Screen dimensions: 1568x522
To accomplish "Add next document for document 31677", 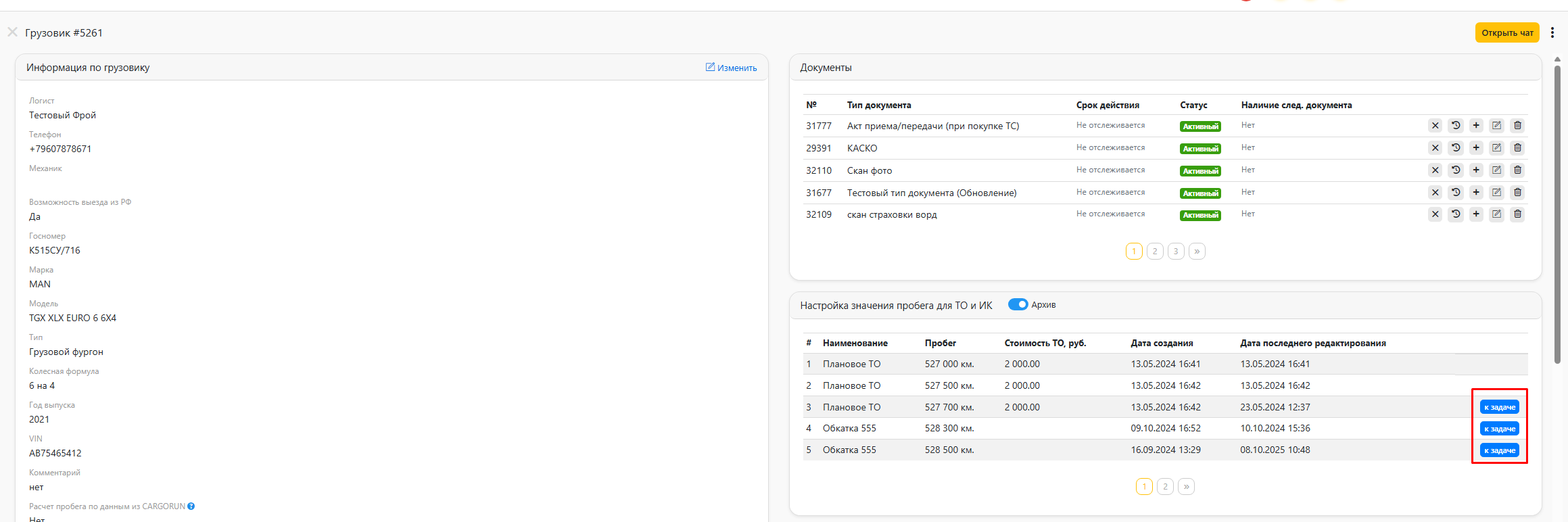I will click(x=1476, y=192).
